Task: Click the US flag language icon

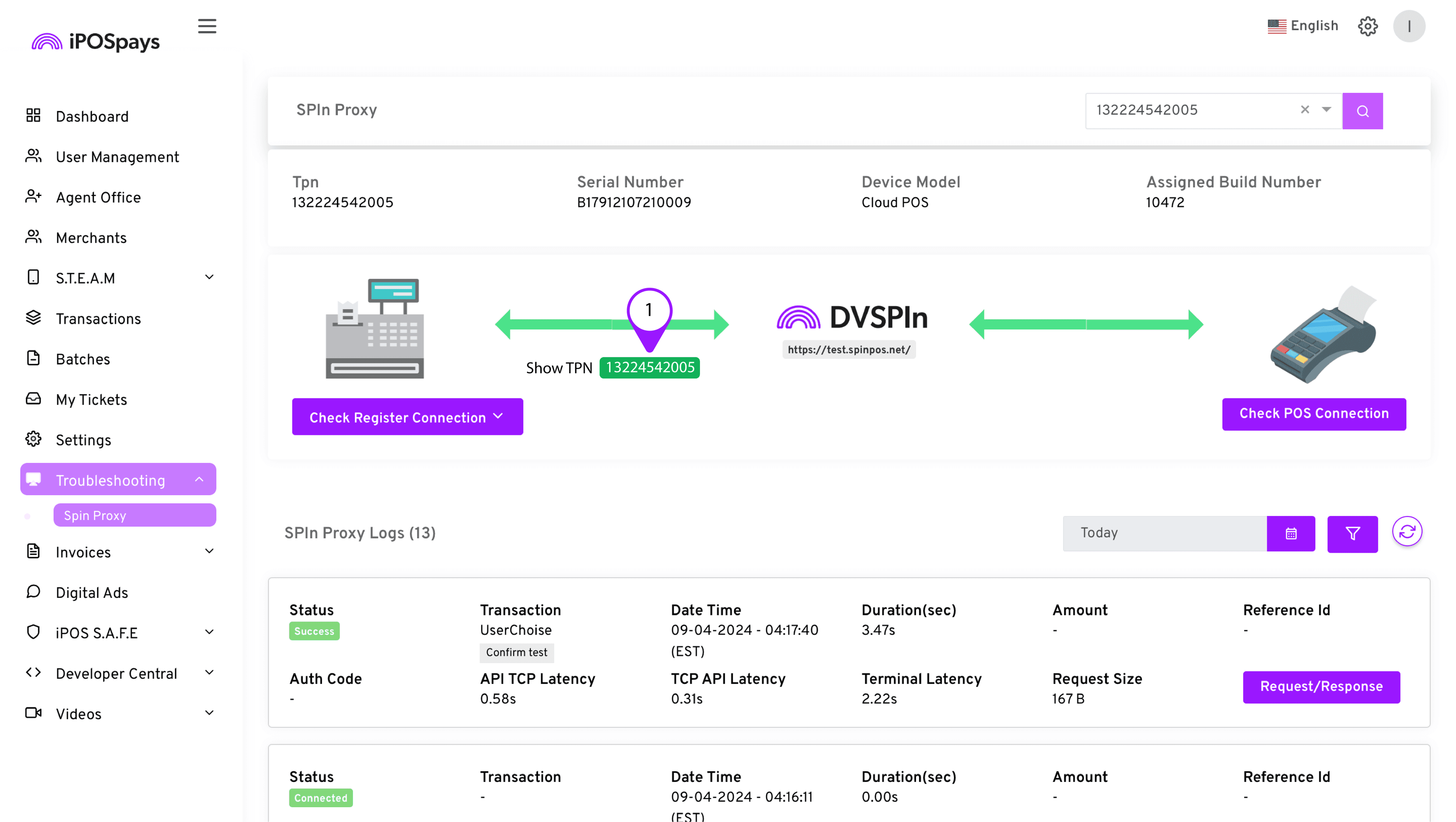Action: coord(1276,26)
